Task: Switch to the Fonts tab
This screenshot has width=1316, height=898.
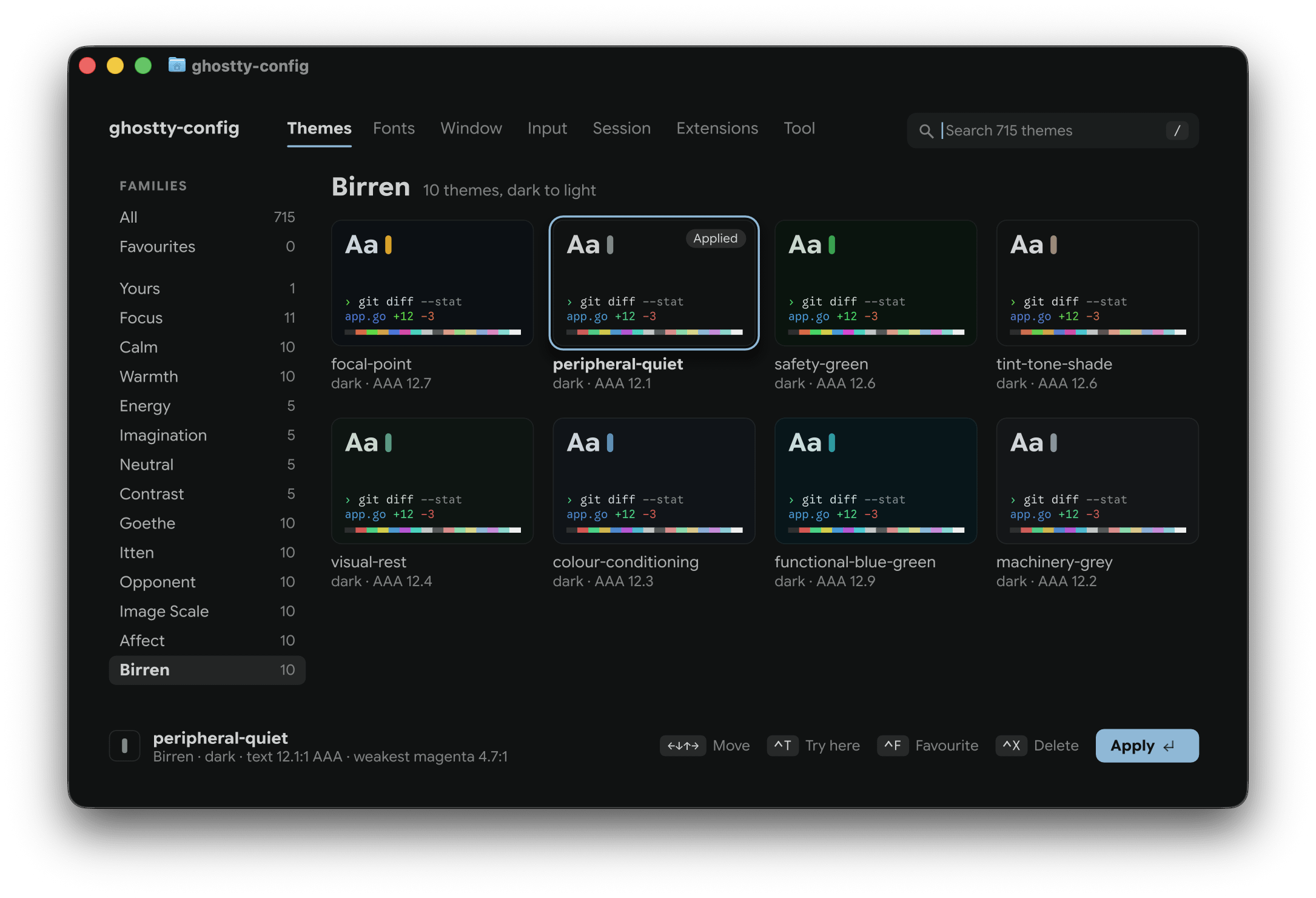Action: pyautogui.click(x=394, y=128)
